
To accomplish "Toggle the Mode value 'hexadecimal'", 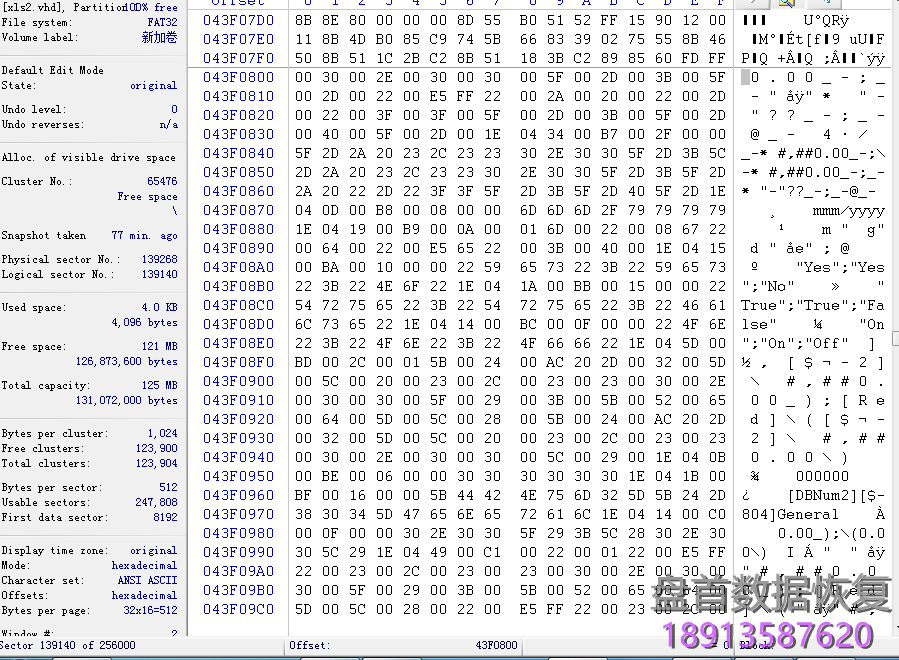I will click(144, 565).
